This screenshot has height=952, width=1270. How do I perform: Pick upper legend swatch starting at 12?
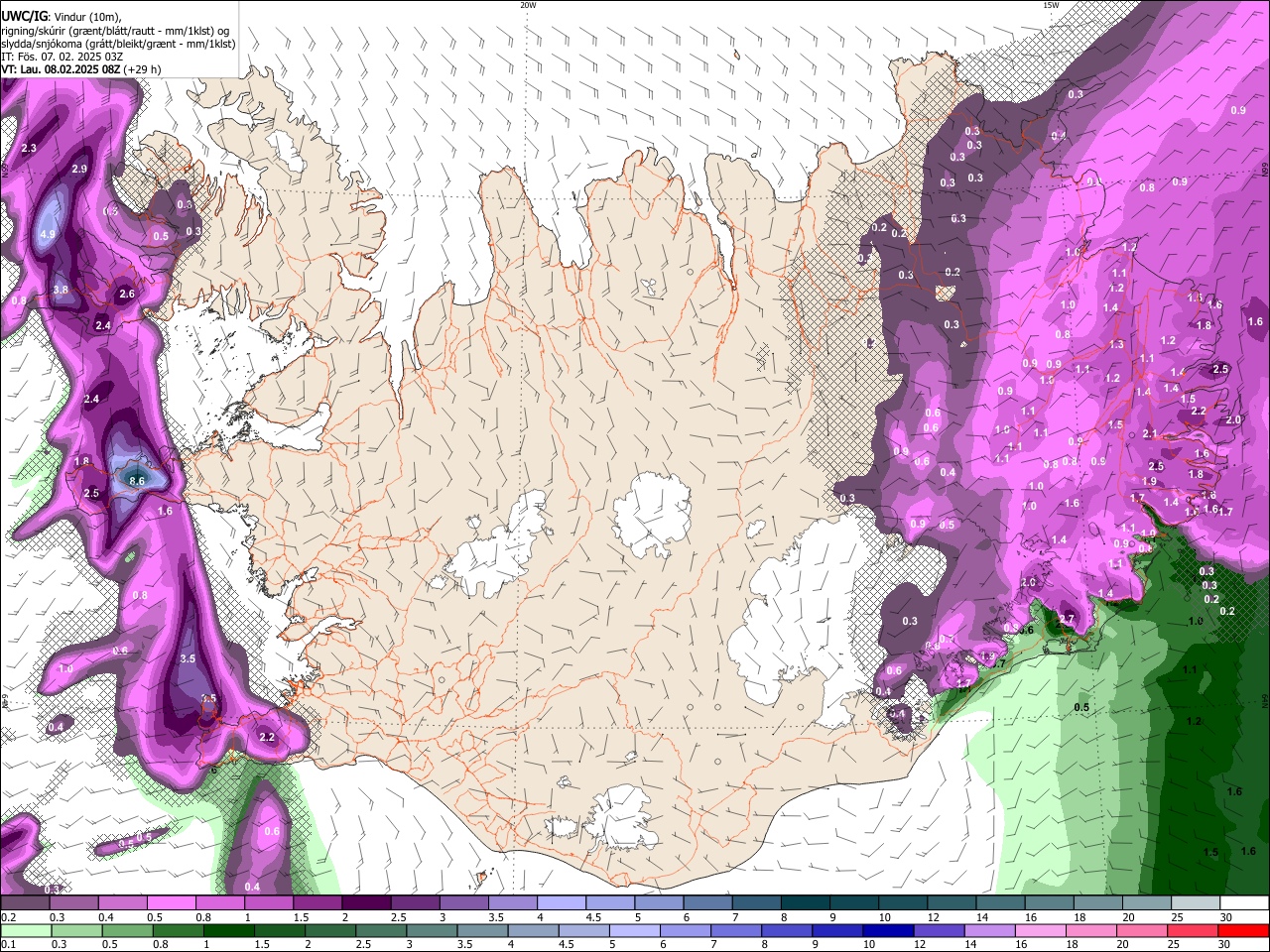click(x=951, y=903)
